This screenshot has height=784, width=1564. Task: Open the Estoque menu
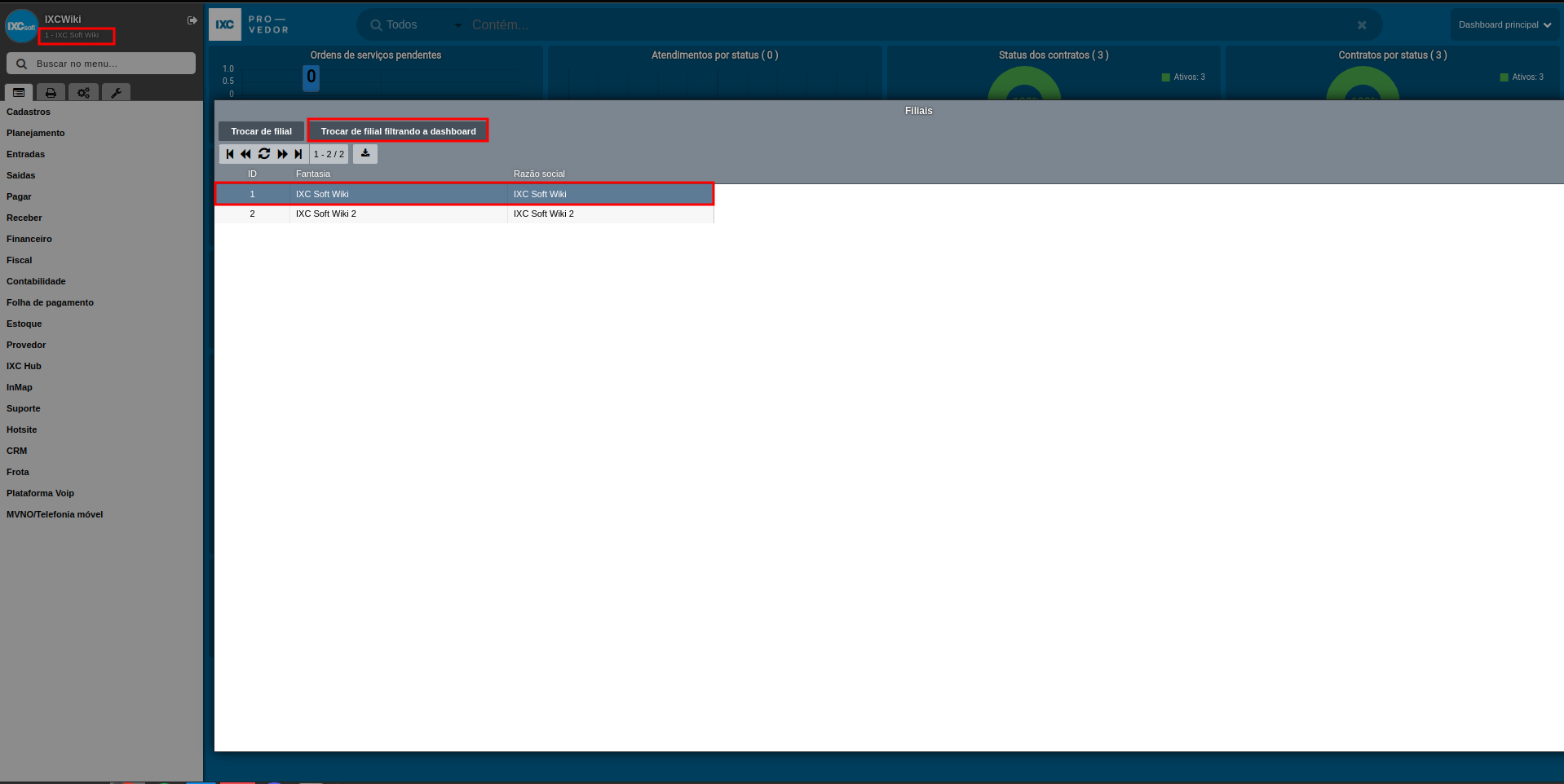[24, 324]
